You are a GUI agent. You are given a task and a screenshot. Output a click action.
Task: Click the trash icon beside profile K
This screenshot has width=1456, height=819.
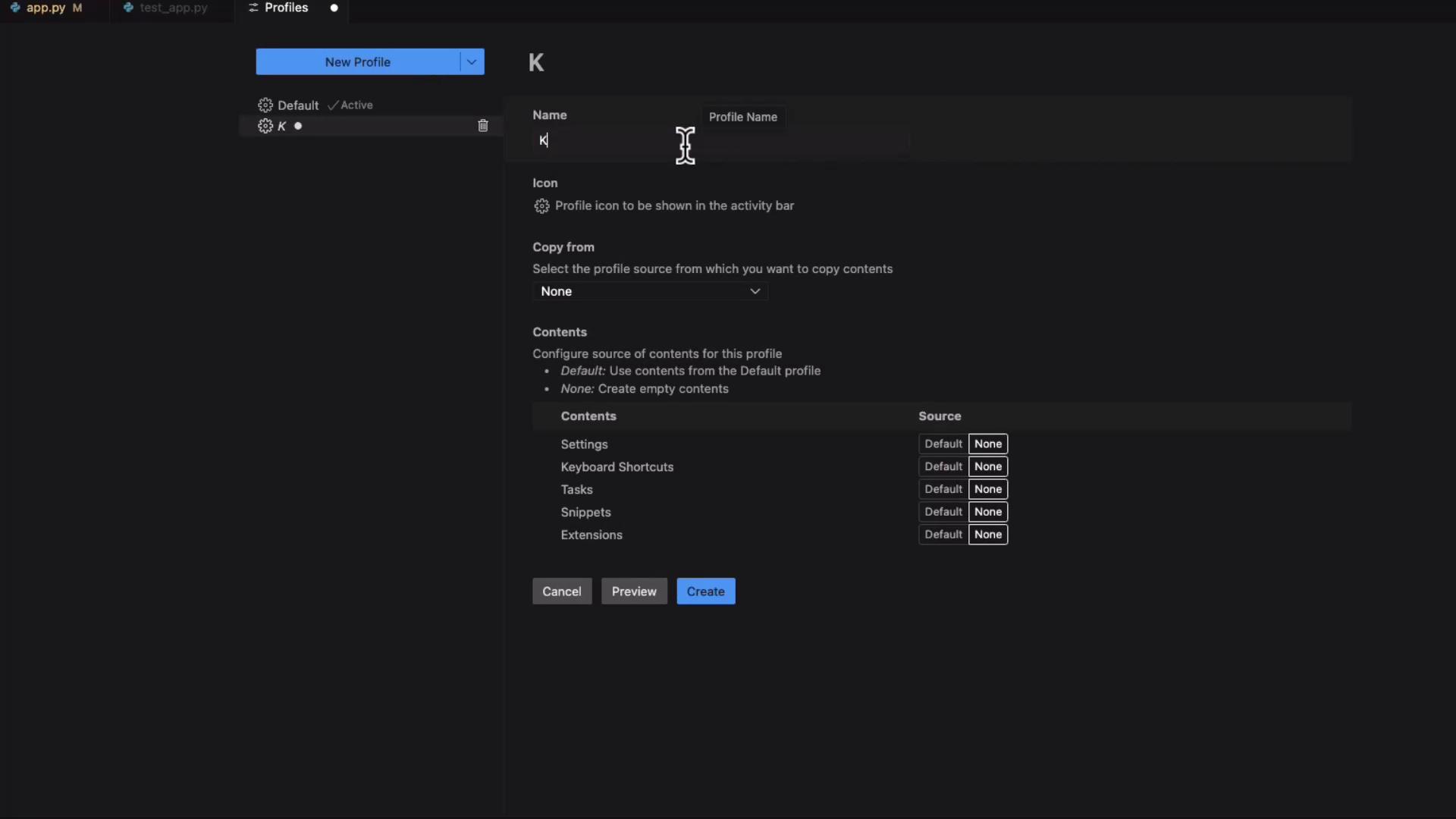pyautogui.click(x=483, y=126)
